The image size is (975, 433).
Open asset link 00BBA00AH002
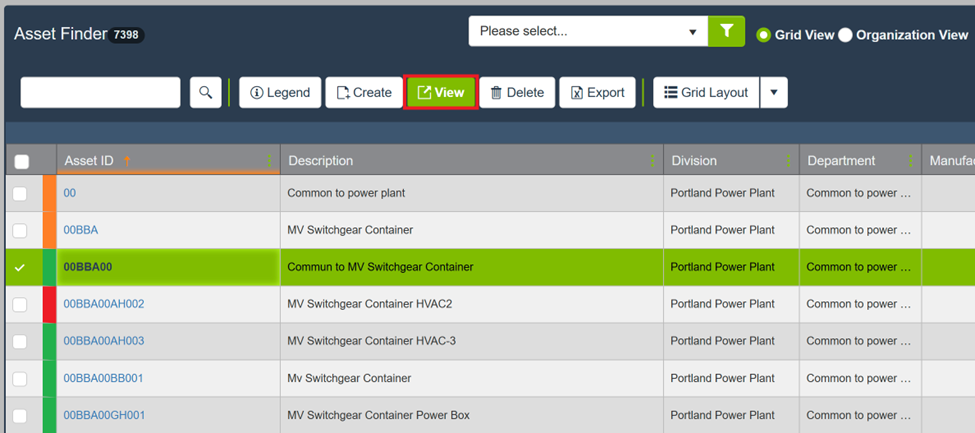[104, 304]
